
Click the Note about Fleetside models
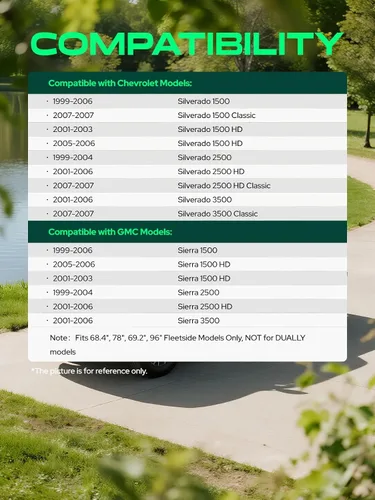click(x=177, y=345)
